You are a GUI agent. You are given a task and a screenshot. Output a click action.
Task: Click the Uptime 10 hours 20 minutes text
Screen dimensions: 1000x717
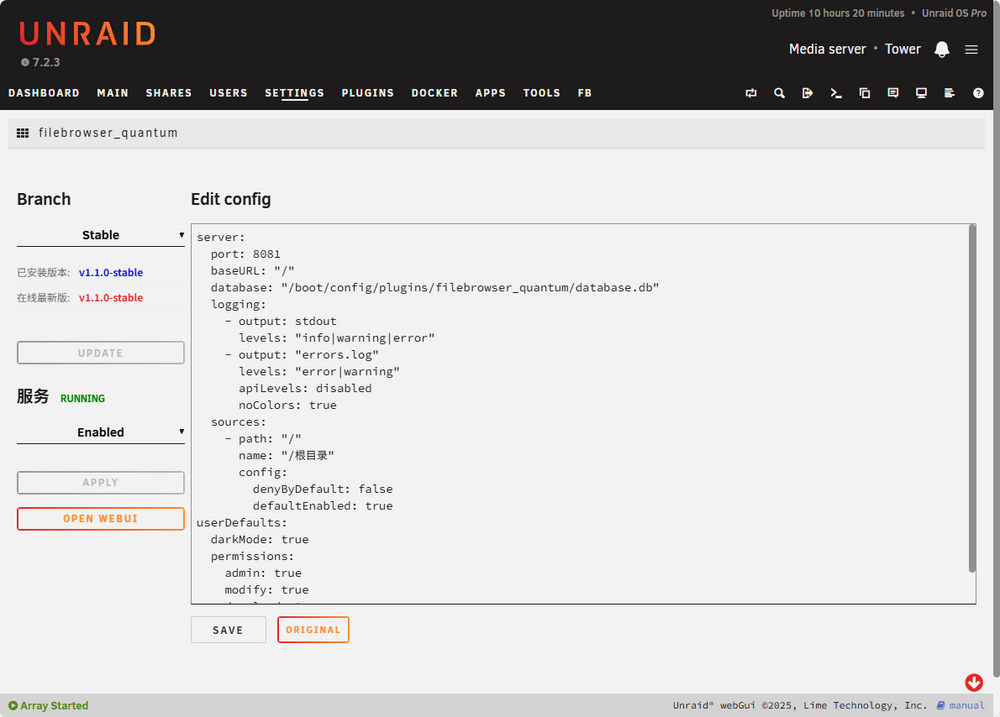pyautogui.click(x=838, y=13)
